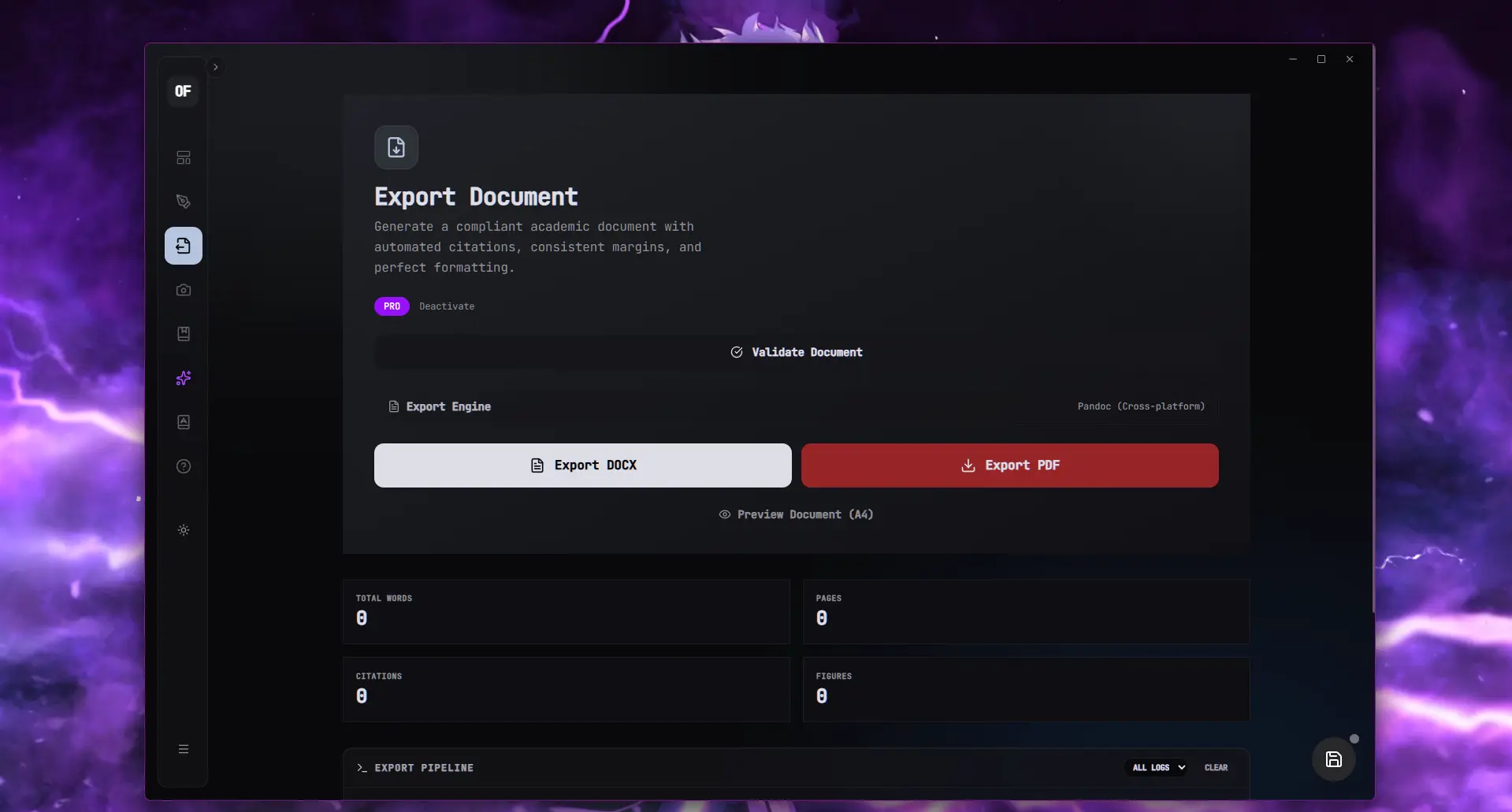This screenshot has width=1512, height=812.
Task: Open the bookmark library sidebar icon
Action: [x=184, y=334]
